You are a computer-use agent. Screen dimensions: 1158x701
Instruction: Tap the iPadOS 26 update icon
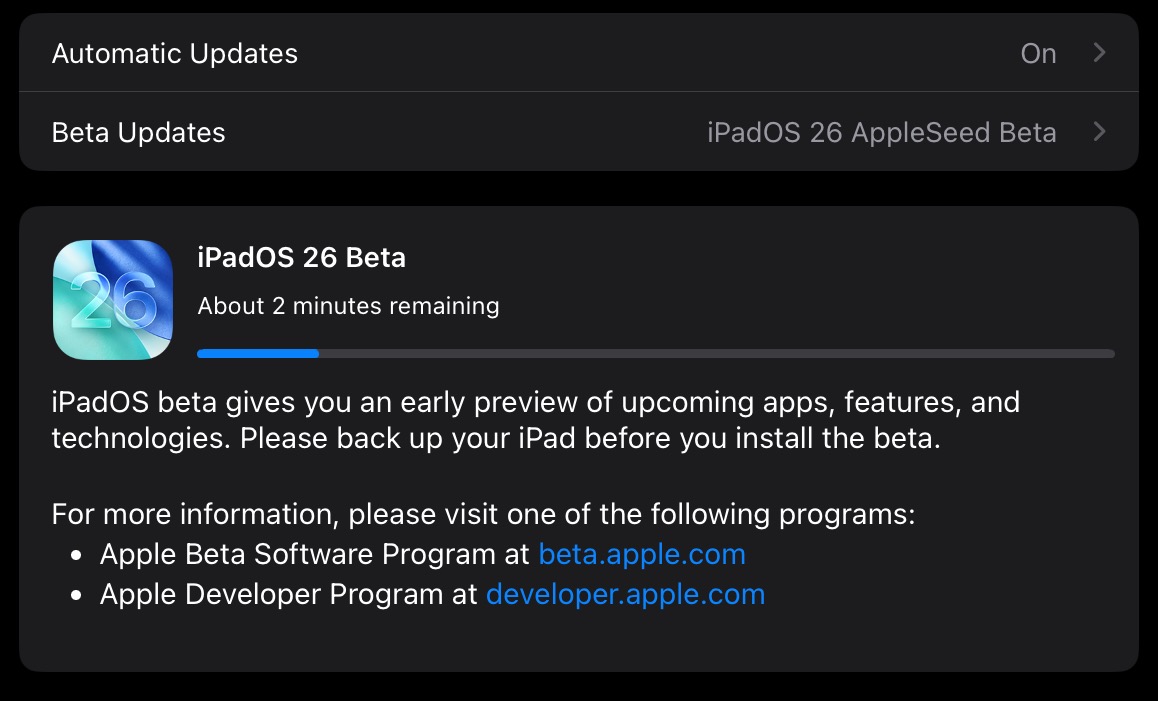point(112,299)
